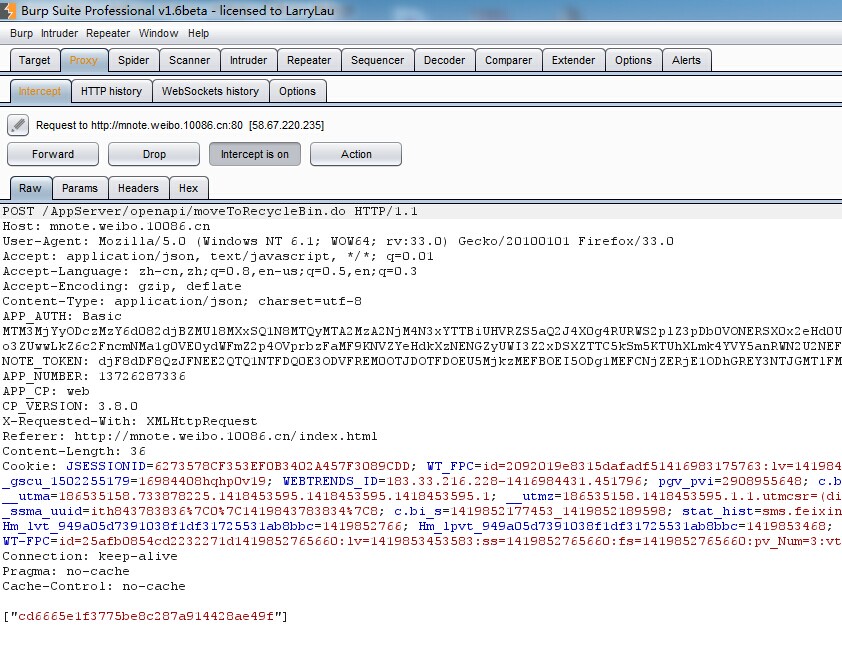The width and height of the screenshot is (842, 648).
Task: Click the User-Agent header line
Action: pos(338,242)
